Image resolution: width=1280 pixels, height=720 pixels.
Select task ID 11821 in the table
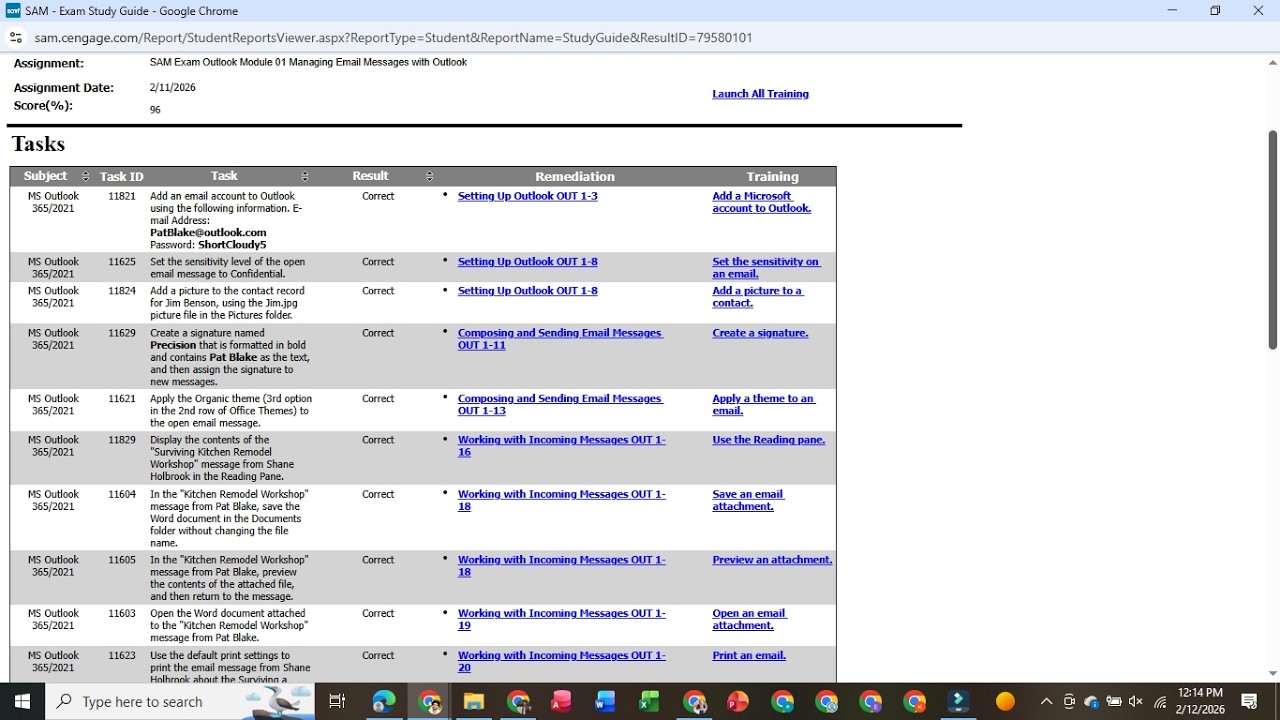122,196
